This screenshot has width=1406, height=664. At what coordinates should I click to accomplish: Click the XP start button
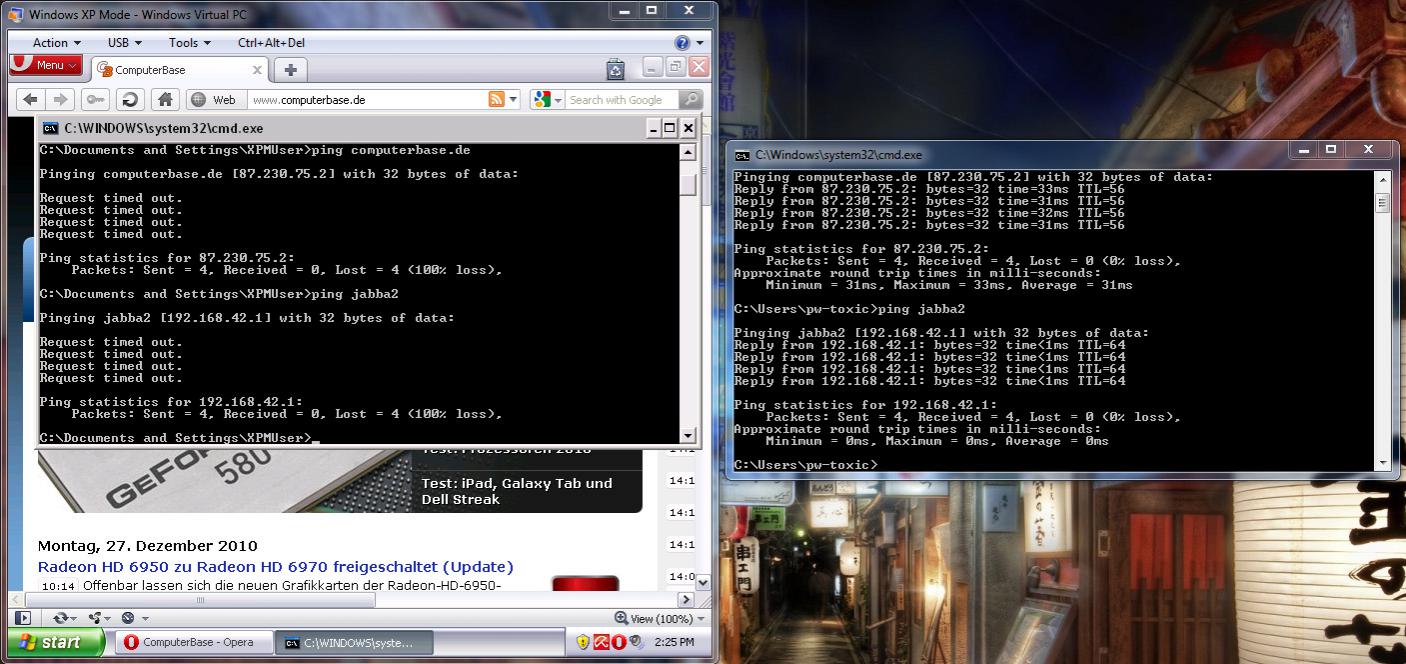56,642
